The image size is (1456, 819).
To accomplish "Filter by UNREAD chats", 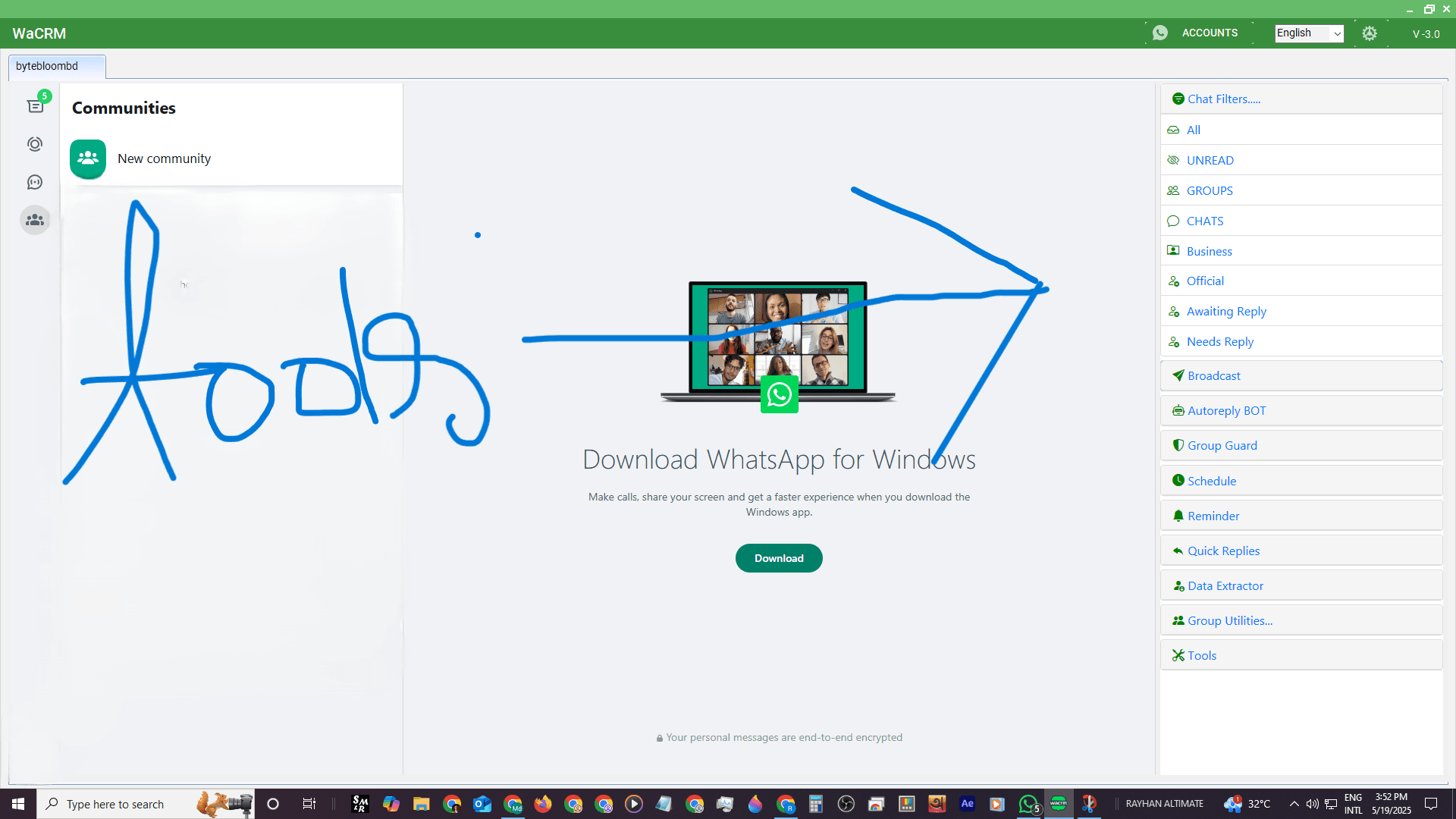I will coord(1301,160).
